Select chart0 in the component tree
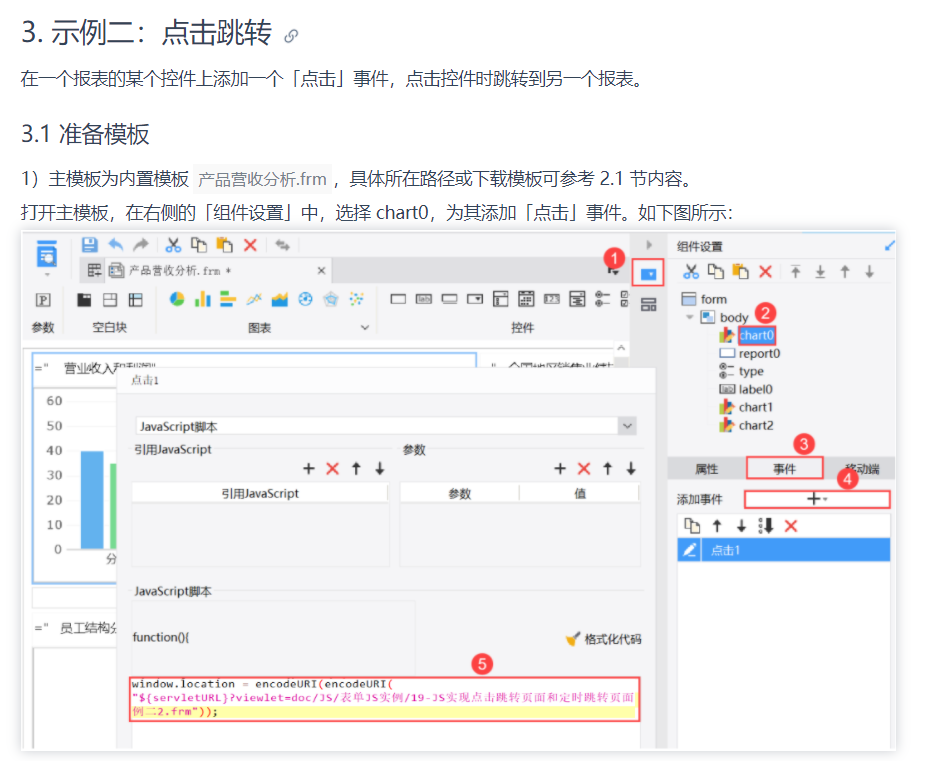The width and height of the screenshot is (943, 761). click(757, 335)
